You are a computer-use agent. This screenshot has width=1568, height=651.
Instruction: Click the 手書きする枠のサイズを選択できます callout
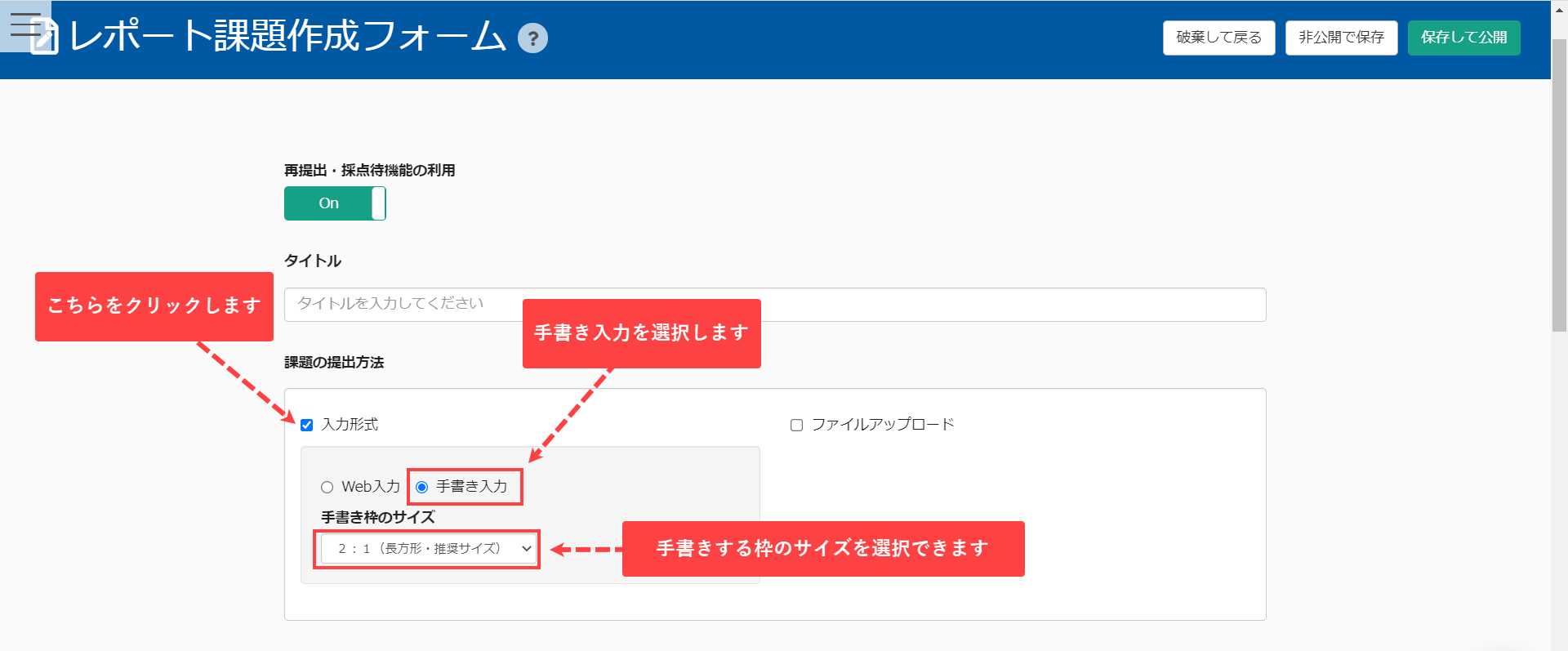click(822, 549)
